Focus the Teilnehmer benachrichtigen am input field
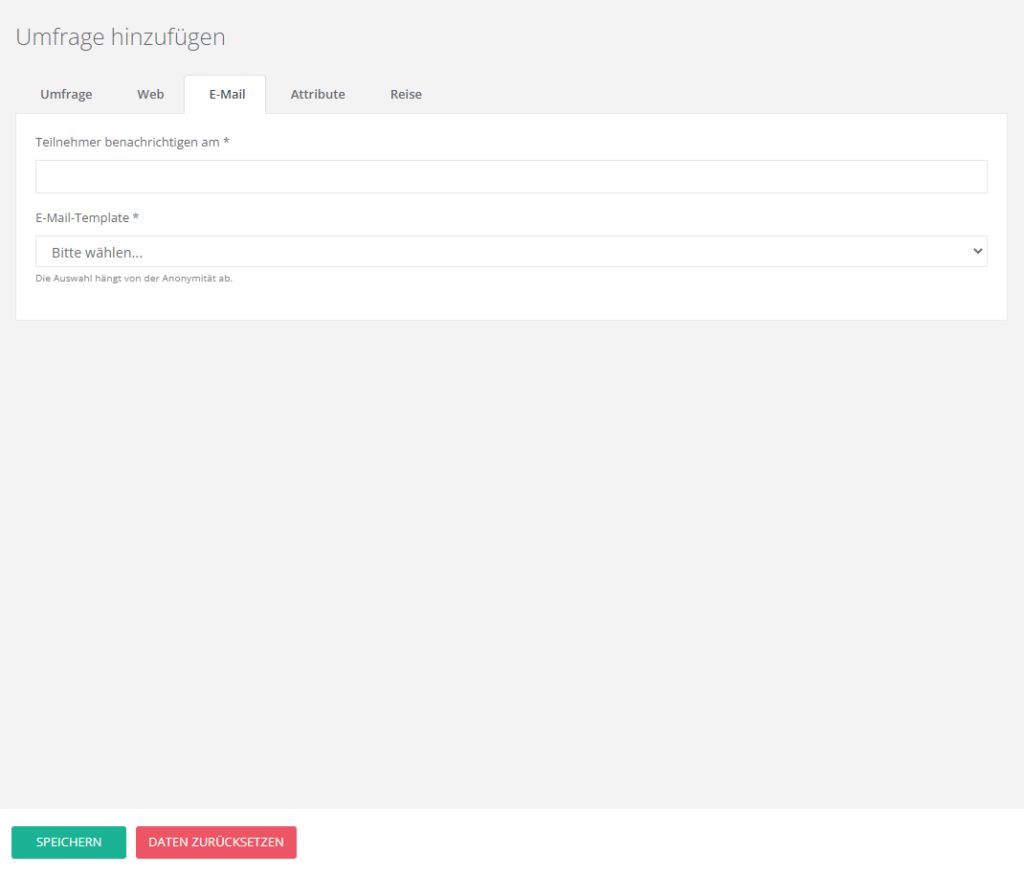The height and width of the screenshot is (876, 1024). coord(510,176)
